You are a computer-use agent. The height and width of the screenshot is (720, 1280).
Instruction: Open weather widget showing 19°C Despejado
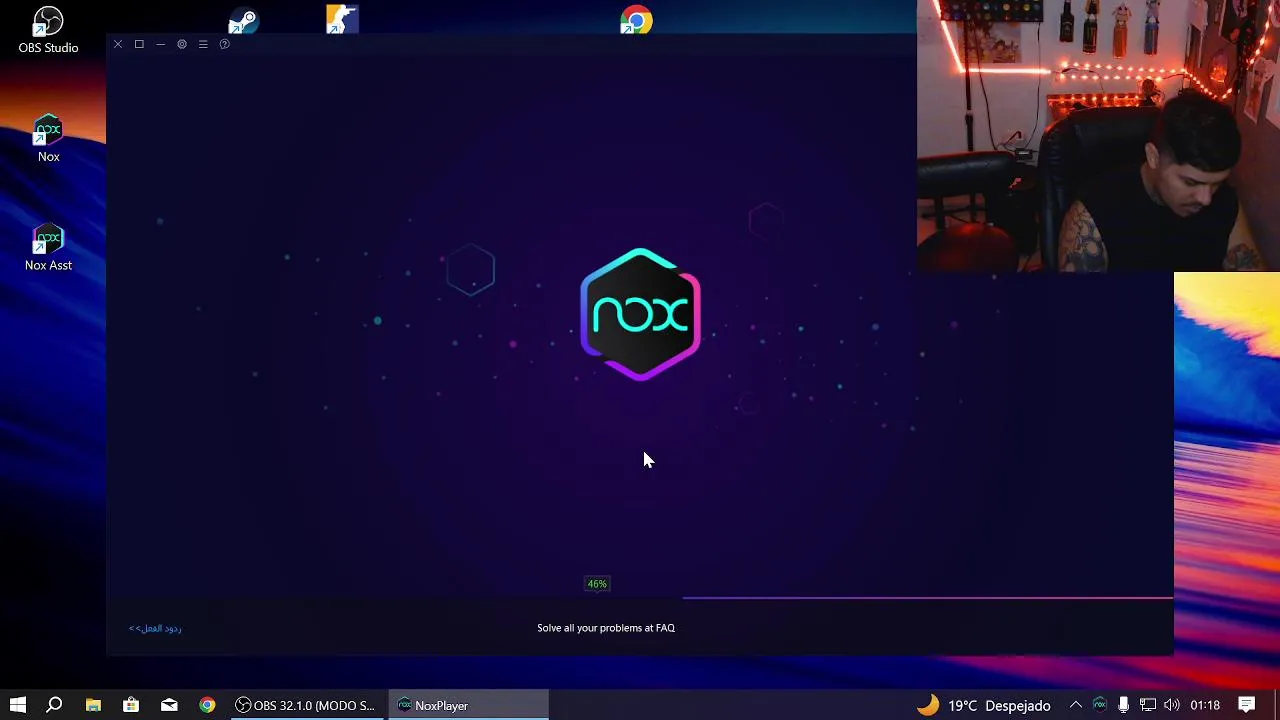(x=984, y=705)
